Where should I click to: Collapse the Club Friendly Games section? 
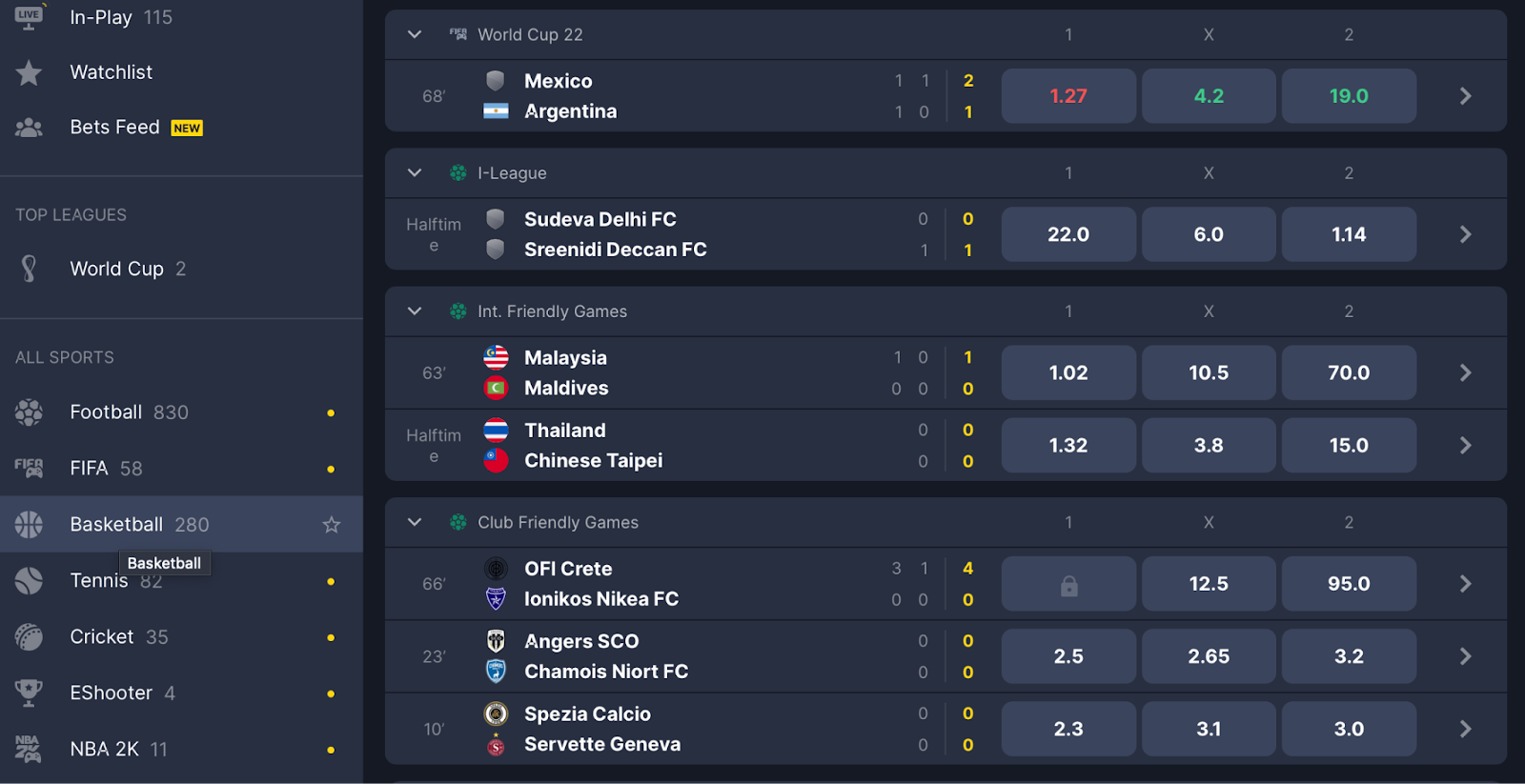point(415,523)
